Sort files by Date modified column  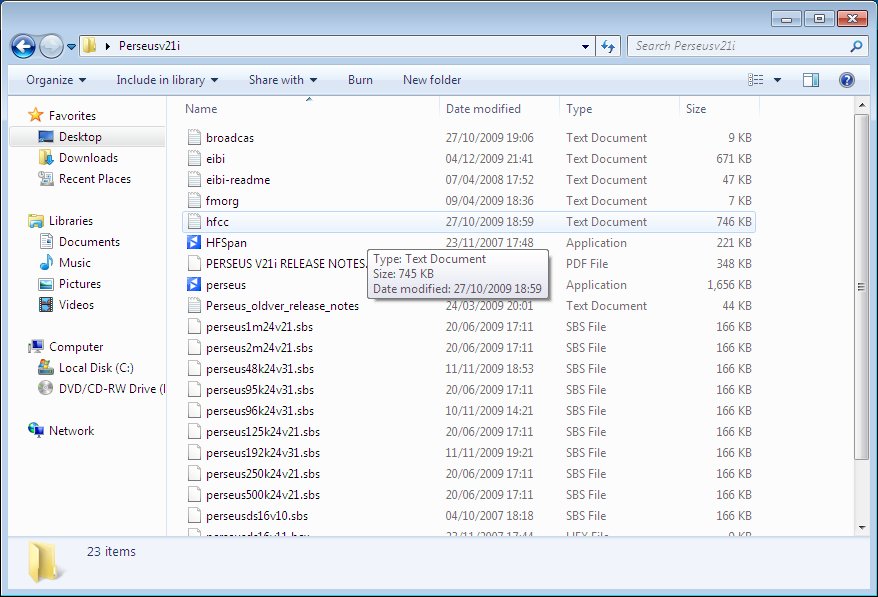pos(499,109)
